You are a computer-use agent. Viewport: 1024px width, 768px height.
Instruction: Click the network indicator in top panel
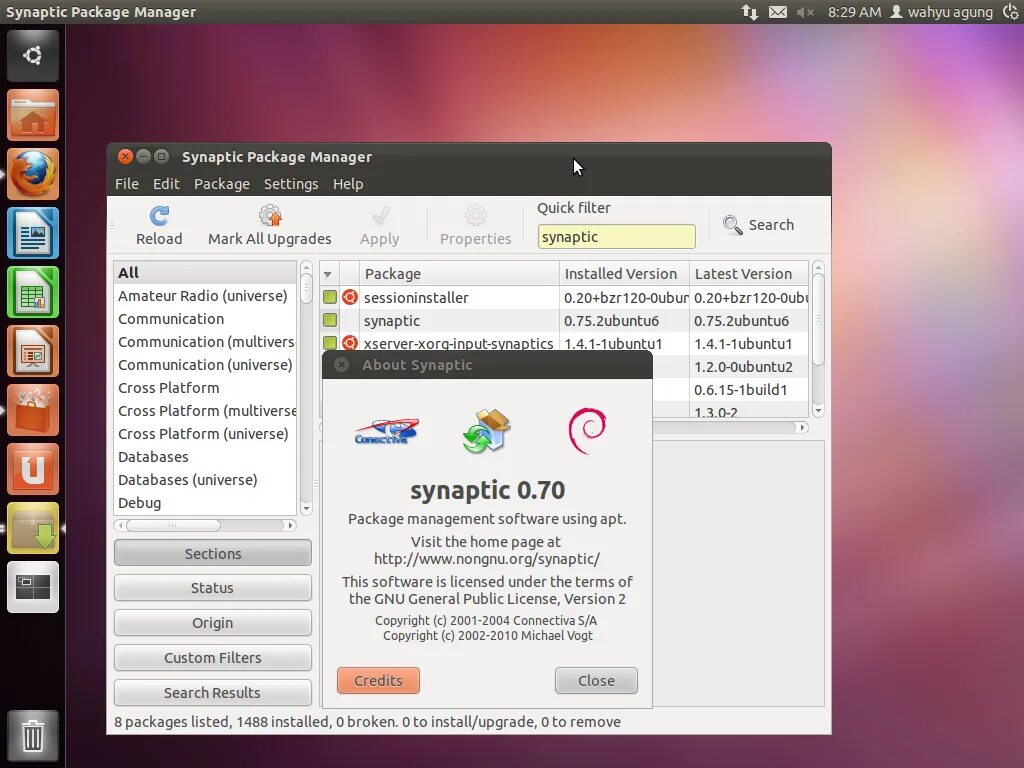point(750,12)
